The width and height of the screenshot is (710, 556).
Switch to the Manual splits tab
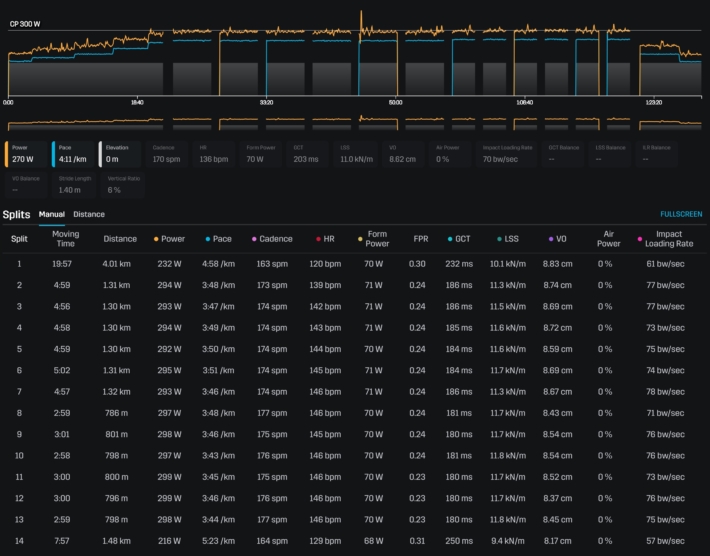[x=51, y=214]
